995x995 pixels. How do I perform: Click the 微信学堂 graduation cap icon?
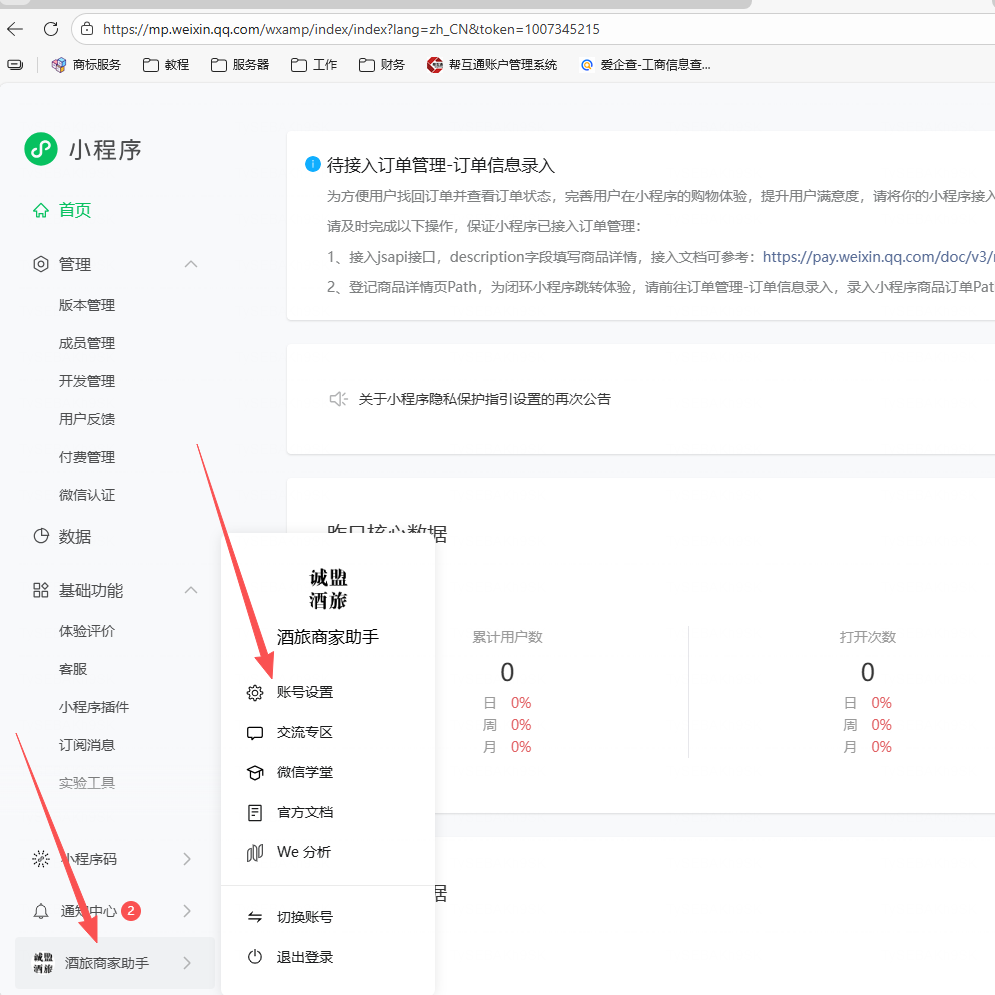[255, 772]
